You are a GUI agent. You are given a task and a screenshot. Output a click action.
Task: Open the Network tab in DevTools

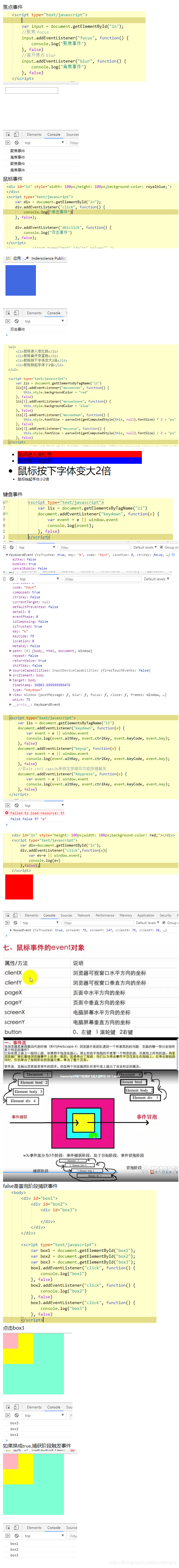click(84, 915)
